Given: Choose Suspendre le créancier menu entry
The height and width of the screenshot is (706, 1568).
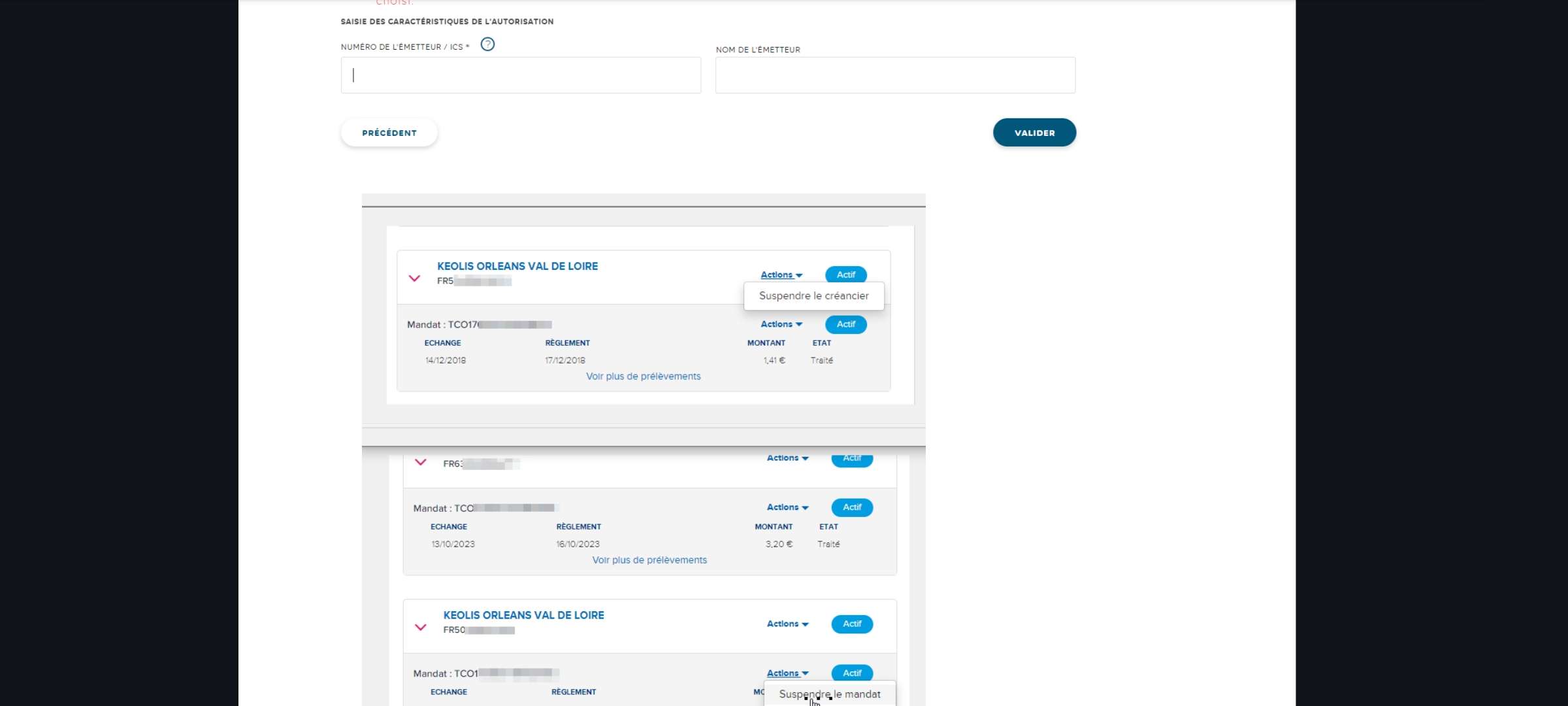Looking at the screenshot, I should coord(814,296).
